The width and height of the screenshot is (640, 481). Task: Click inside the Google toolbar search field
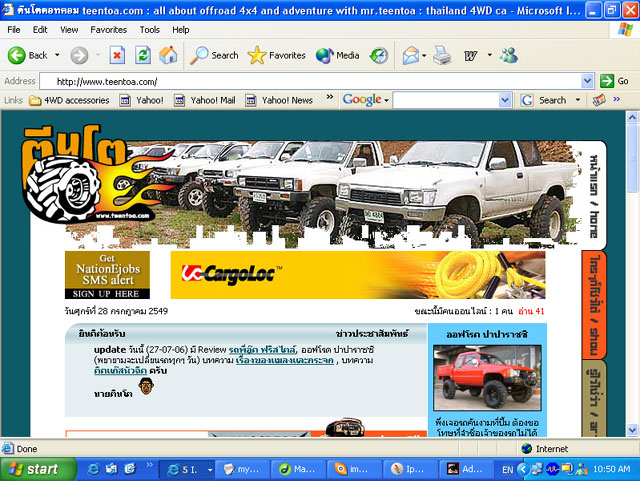click(451, 100)
